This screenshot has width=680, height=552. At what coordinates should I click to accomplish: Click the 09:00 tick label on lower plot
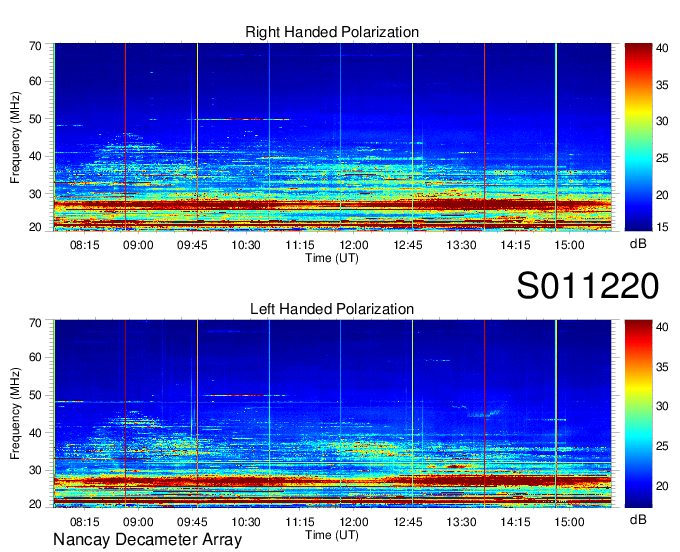point(138,522)
